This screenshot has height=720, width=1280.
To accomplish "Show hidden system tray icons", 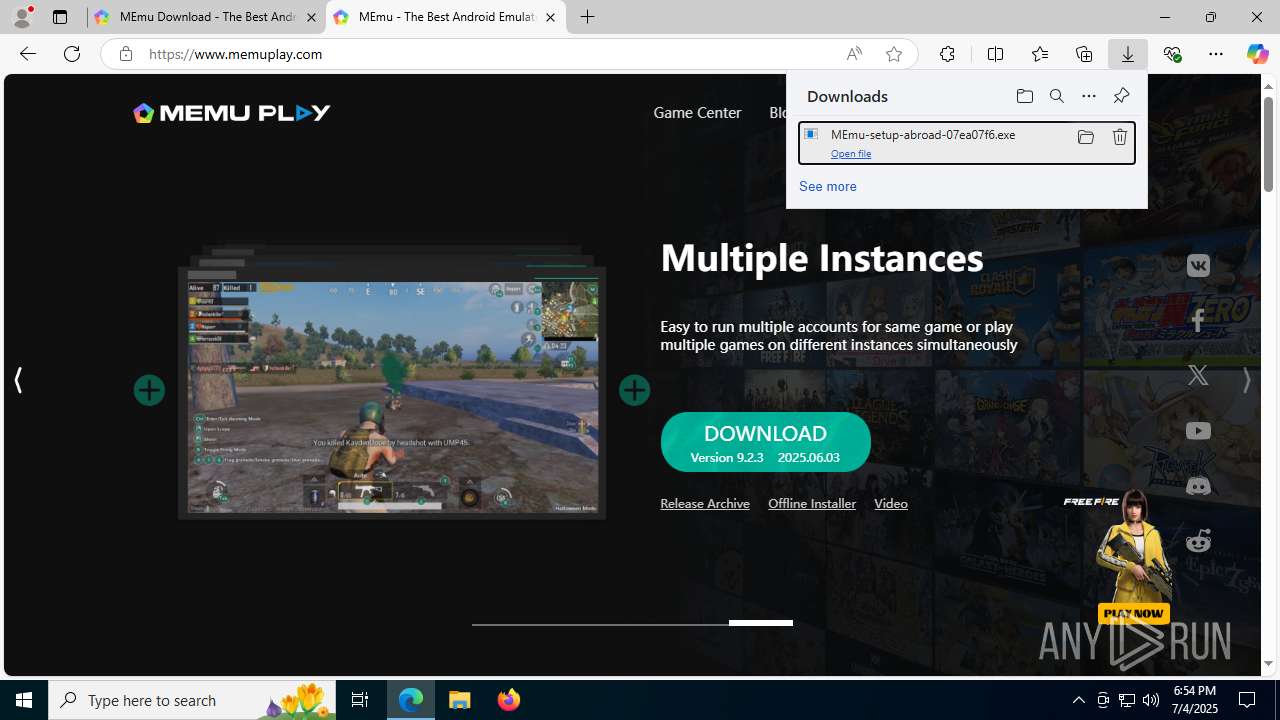I will [1079, 700].
